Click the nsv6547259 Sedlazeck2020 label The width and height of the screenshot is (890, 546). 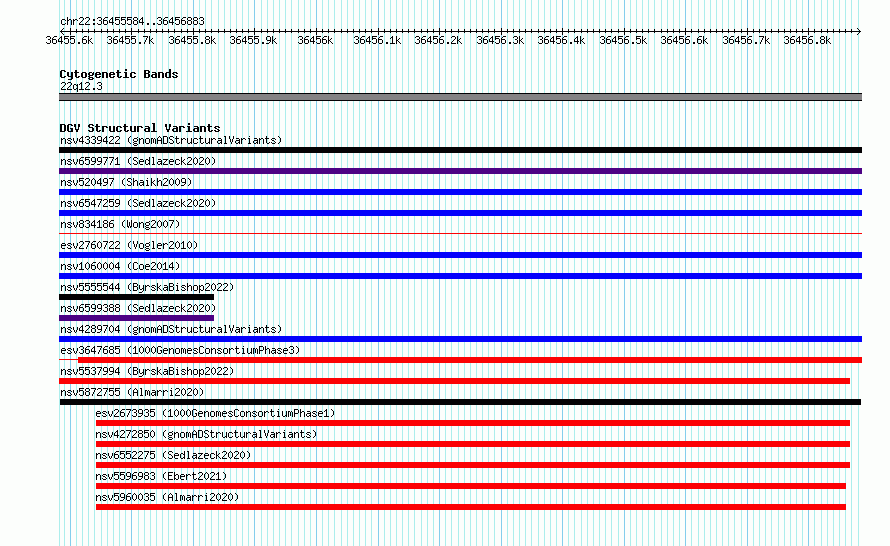click(x=138, y=203)
